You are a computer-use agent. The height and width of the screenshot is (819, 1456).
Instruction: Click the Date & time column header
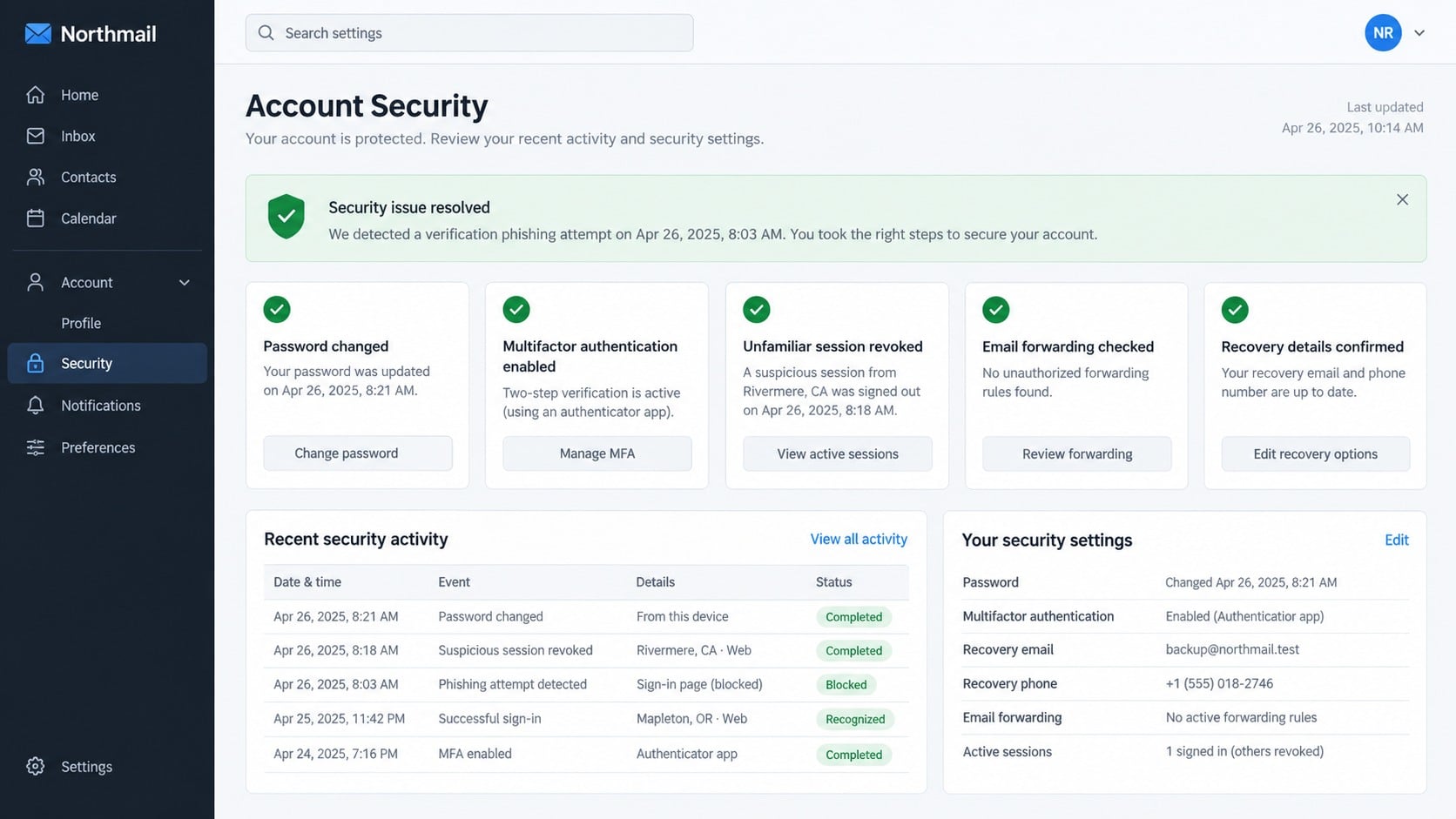coord(307,581)
